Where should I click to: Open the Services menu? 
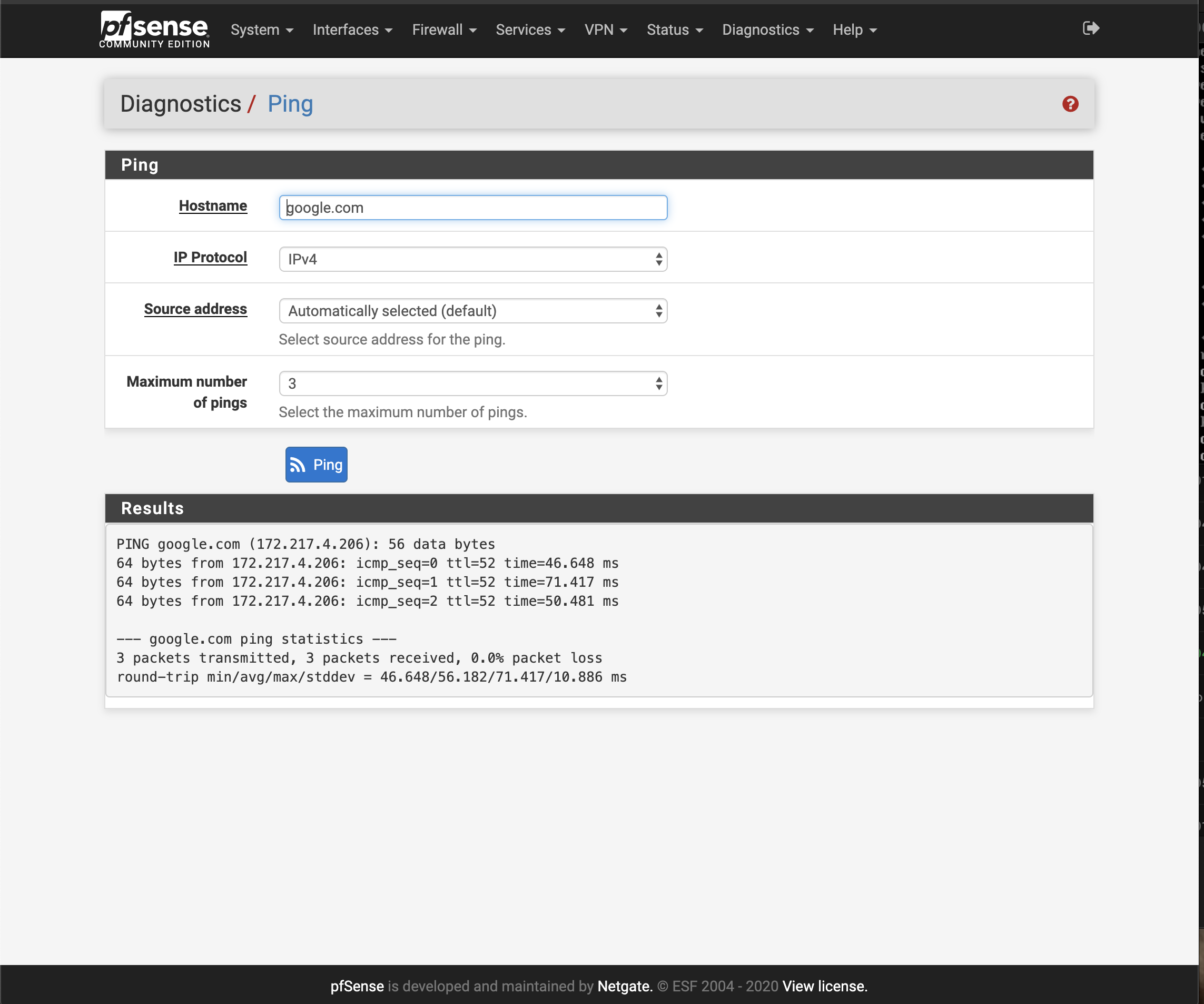[530, 30]
